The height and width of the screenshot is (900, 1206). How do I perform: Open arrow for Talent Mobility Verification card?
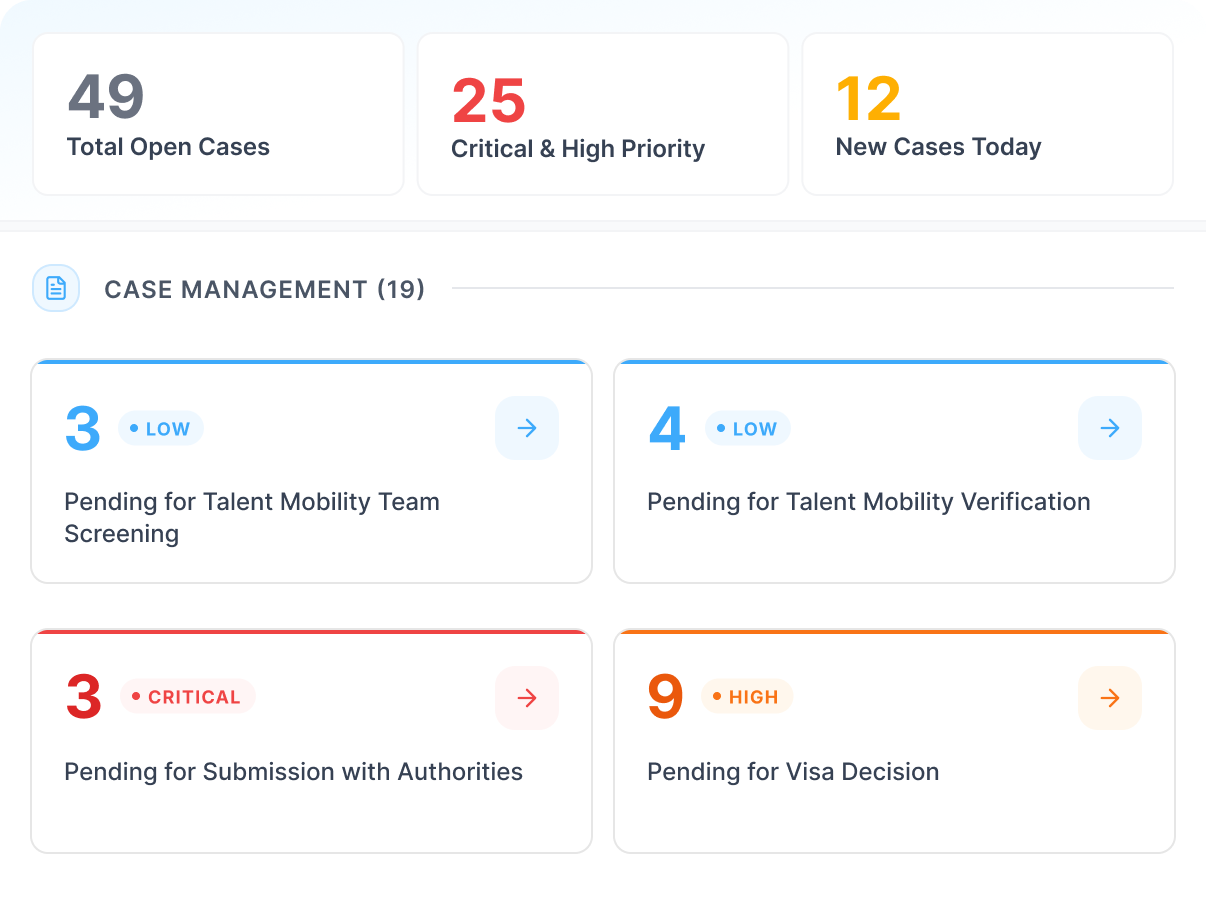1110,428
